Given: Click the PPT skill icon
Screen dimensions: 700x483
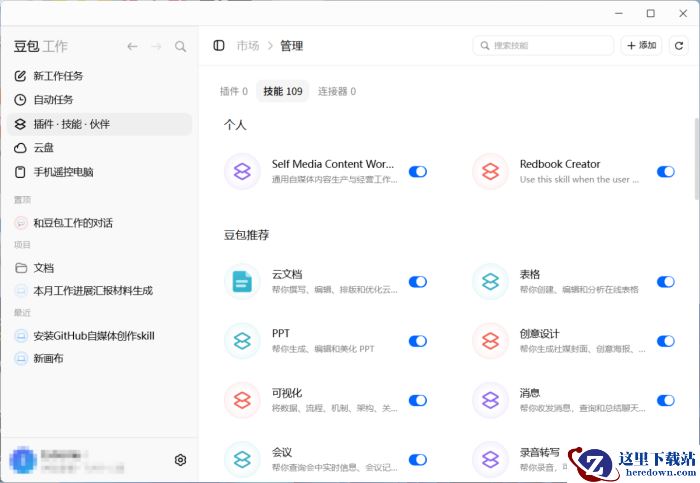Looking at the screenshot, I should [242, 341].
